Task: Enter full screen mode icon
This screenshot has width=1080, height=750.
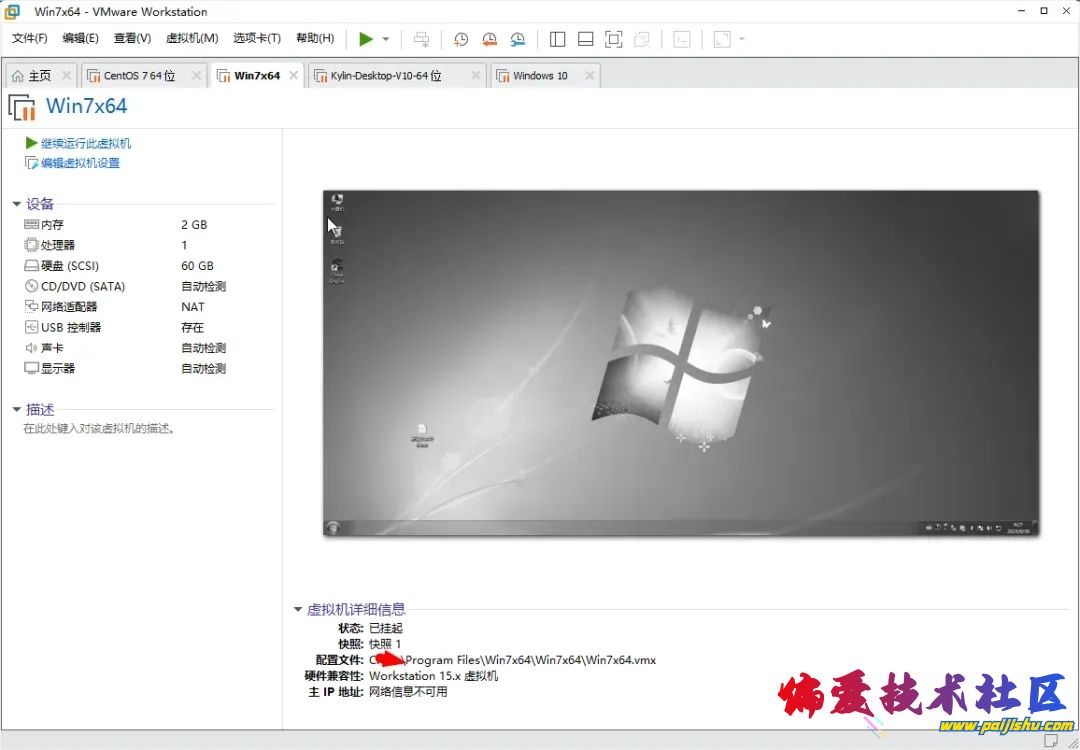Action: point(614,39)
